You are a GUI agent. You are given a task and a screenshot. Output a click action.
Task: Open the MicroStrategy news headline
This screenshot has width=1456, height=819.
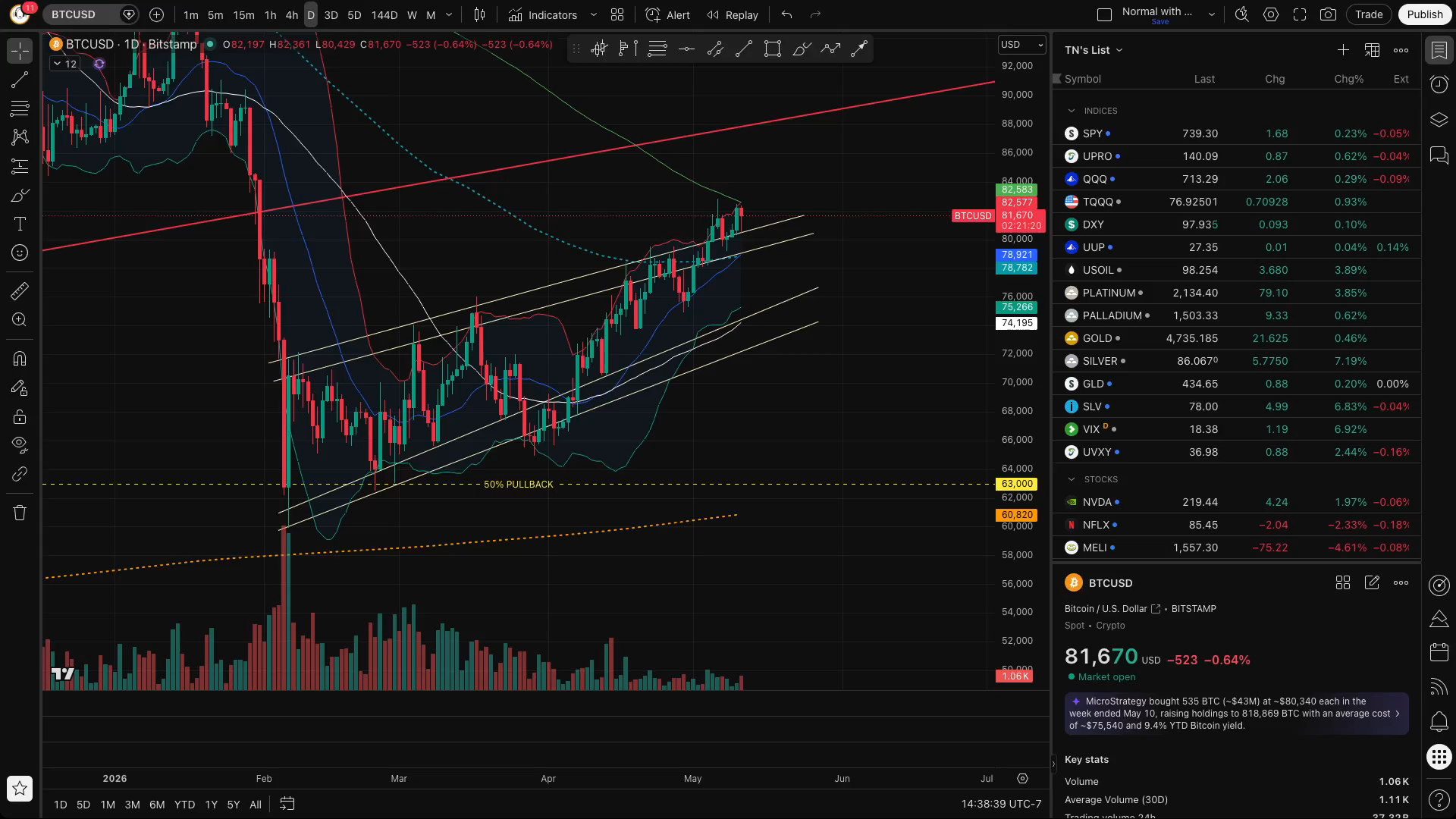click(x=1237, y=714)
